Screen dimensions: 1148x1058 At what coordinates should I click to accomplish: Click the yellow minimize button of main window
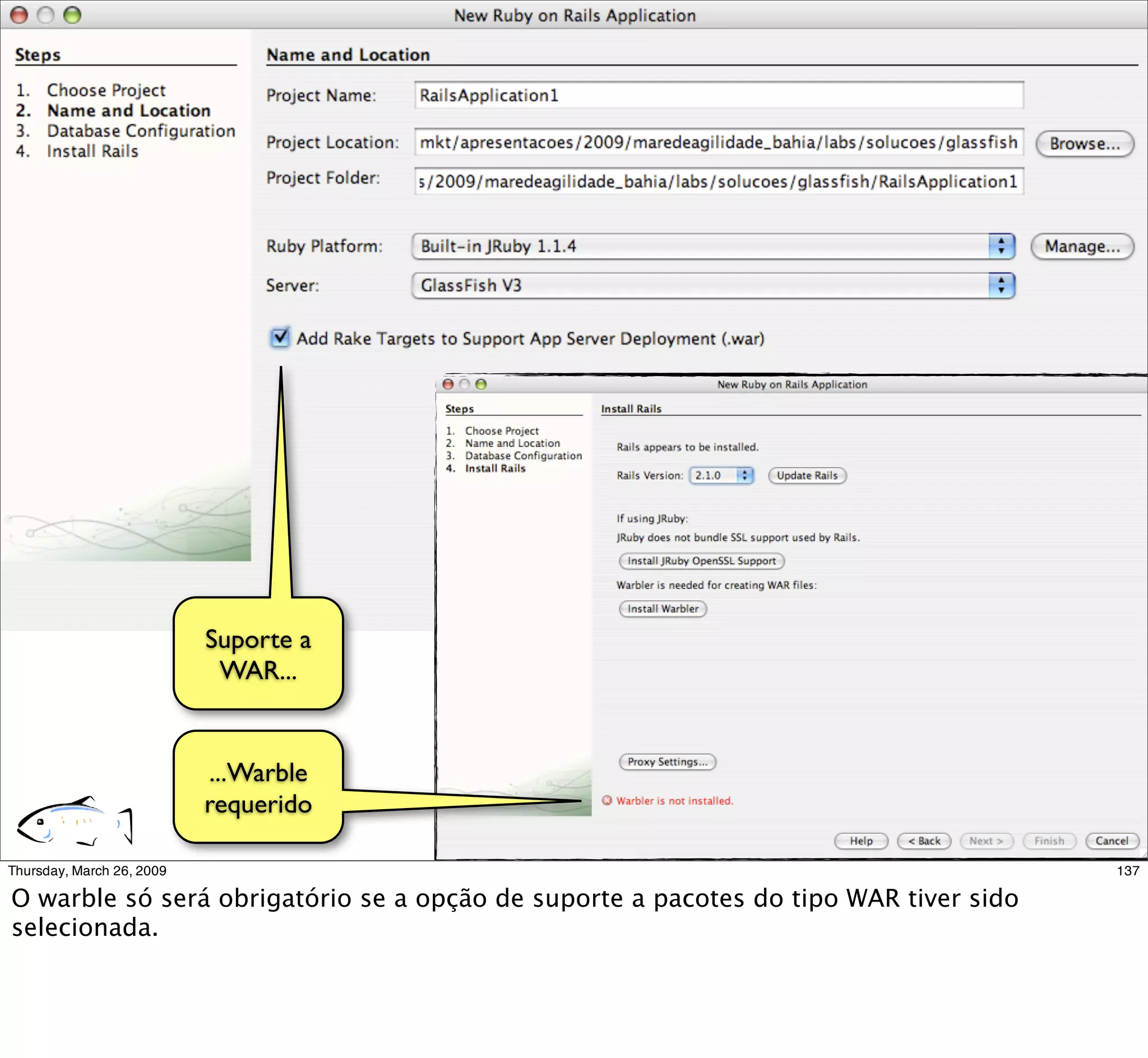tap(46, 15)
